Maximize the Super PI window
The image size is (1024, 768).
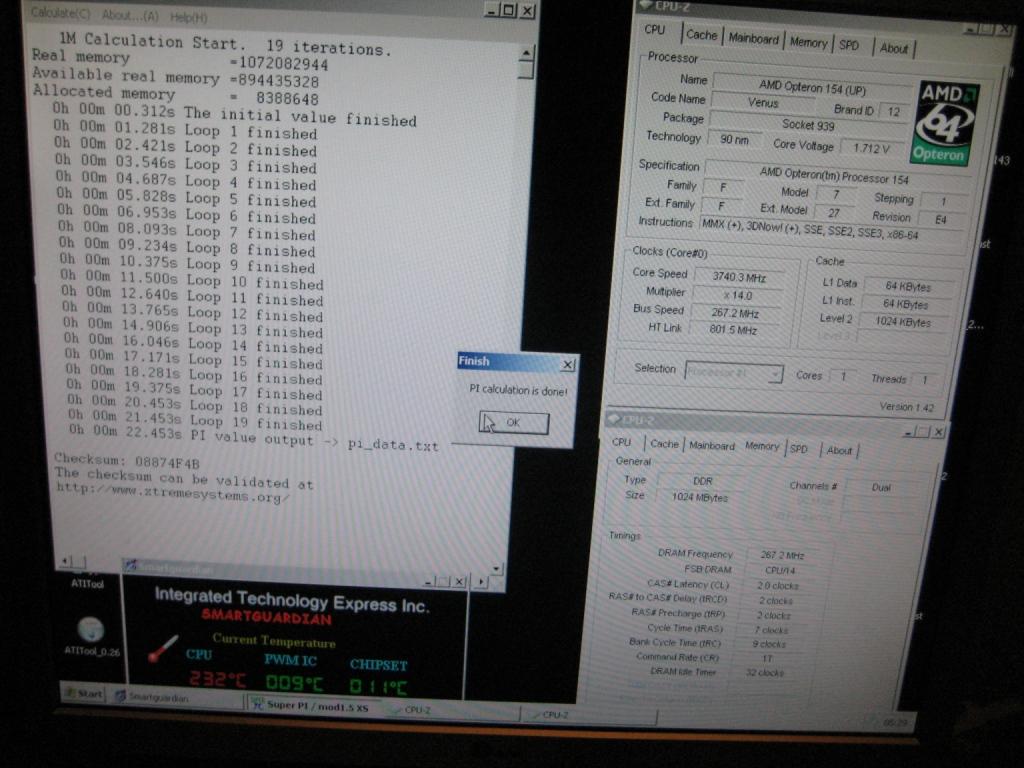click(x=509, y=10)
